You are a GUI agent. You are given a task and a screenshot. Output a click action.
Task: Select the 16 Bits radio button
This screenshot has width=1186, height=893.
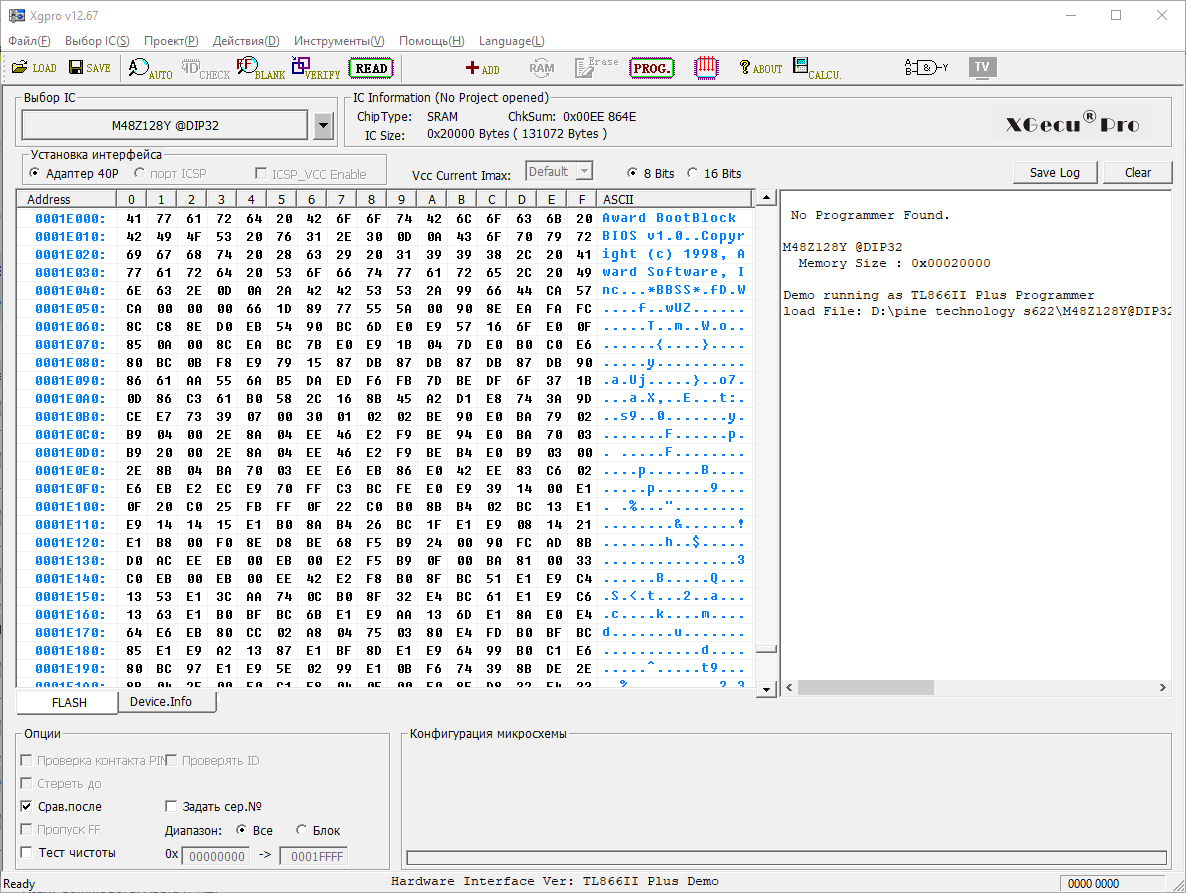(x=693, y=173)
